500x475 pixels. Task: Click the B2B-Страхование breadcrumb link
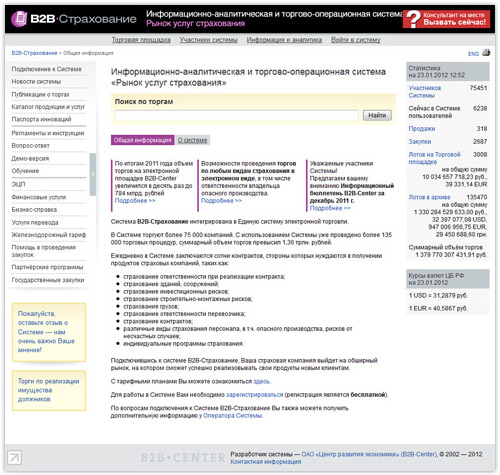[34, 53]
